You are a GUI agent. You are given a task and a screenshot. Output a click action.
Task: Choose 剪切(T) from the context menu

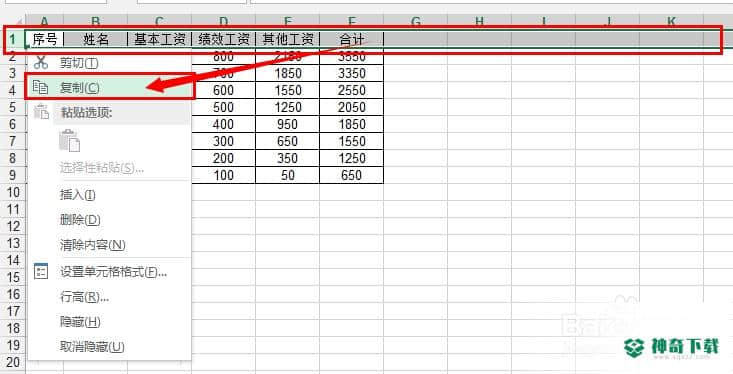pos(79,63)
